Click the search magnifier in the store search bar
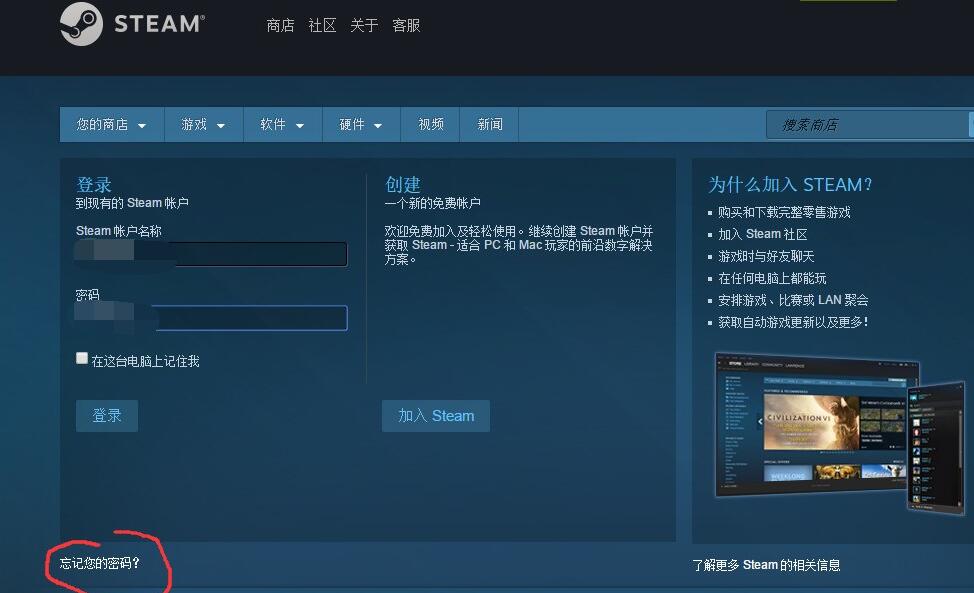Viewport: 974px width, 593px height. pos(968,124)
